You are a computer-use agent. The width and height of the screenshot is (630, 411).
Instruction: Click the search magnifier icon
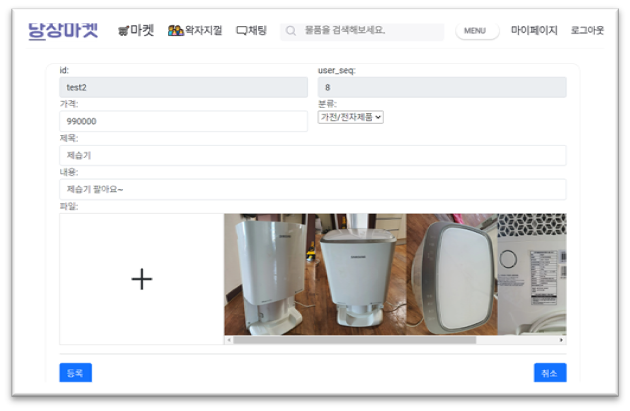[291, 31]
